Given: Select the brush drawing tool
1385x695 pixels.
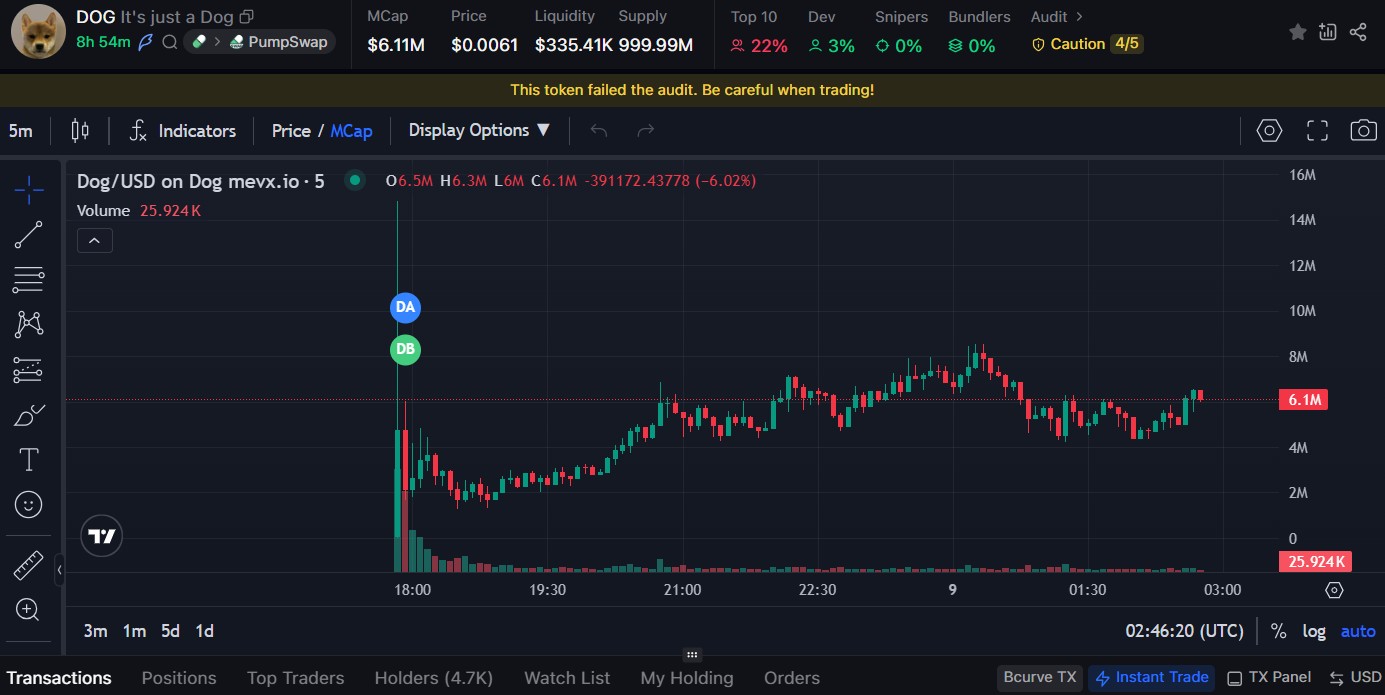Looking at the screenshot, I should (x=29, y=414).
